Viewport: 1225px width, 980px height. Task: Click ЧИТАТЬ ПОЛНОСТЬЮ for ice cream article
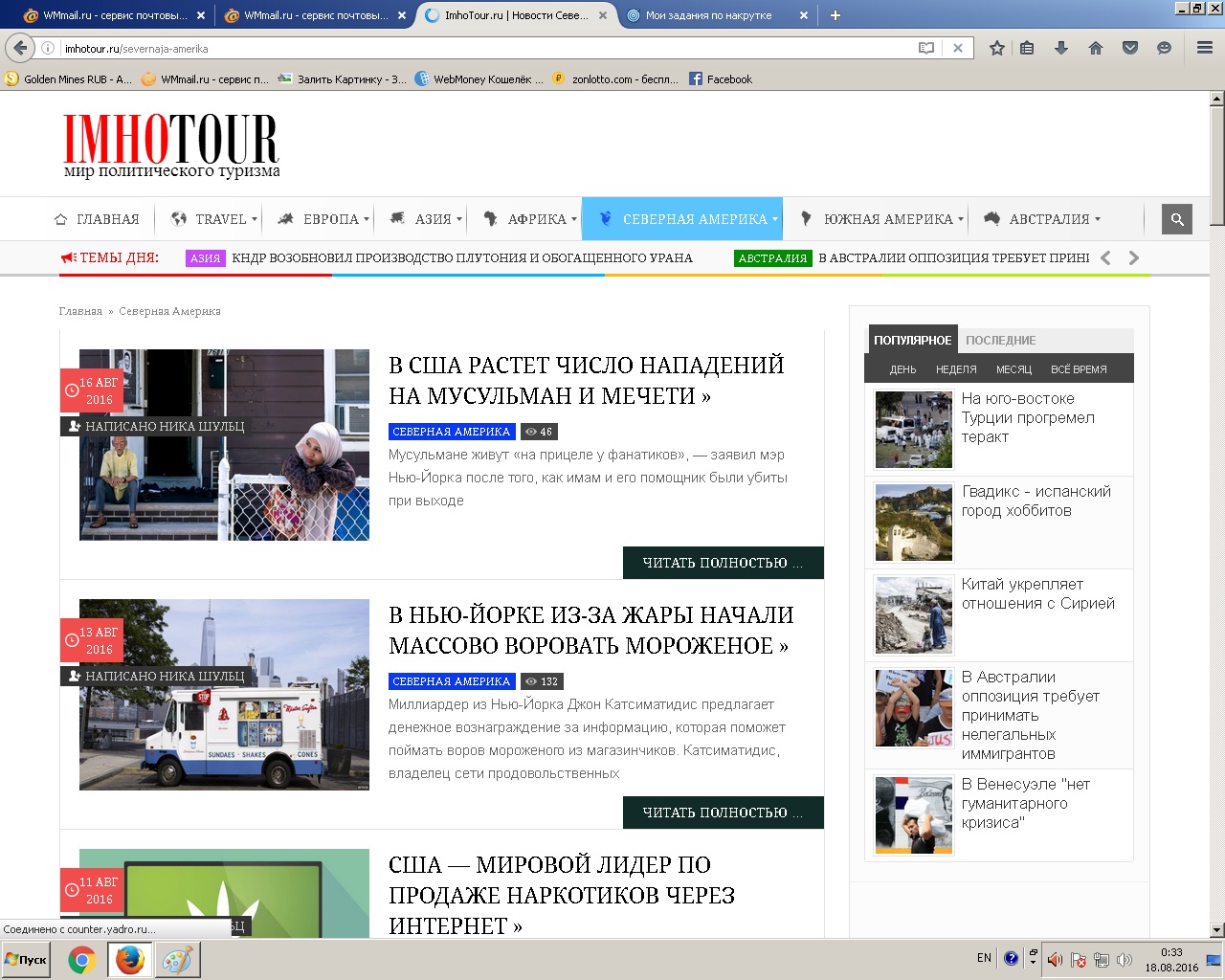tap(724, 813)
